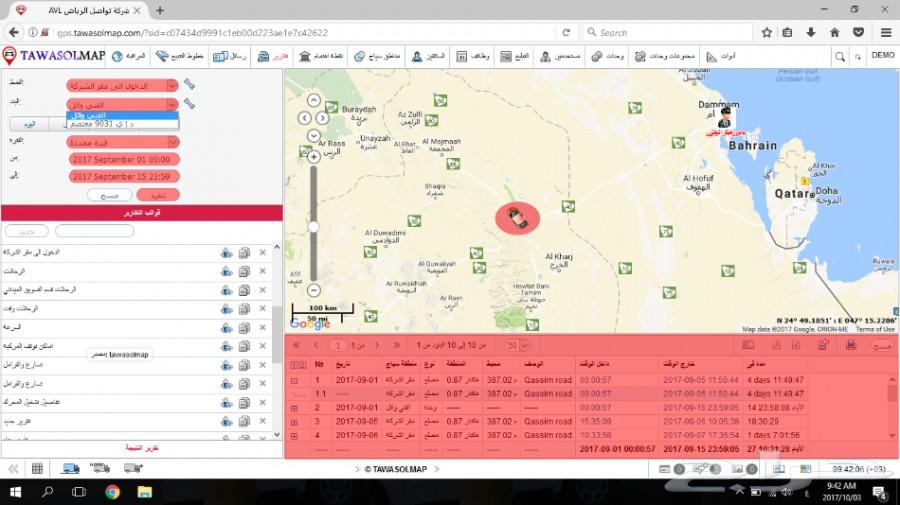The height and width of the screenshot is (505, 900).
Task: Click the bank icon for points of interest
Action: click(x=305, y=56)
